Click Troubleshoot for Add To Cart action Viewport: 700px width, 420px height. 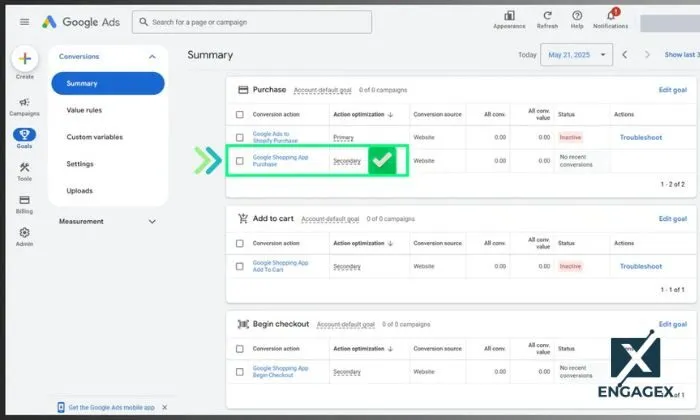click(x=640, y=266)
